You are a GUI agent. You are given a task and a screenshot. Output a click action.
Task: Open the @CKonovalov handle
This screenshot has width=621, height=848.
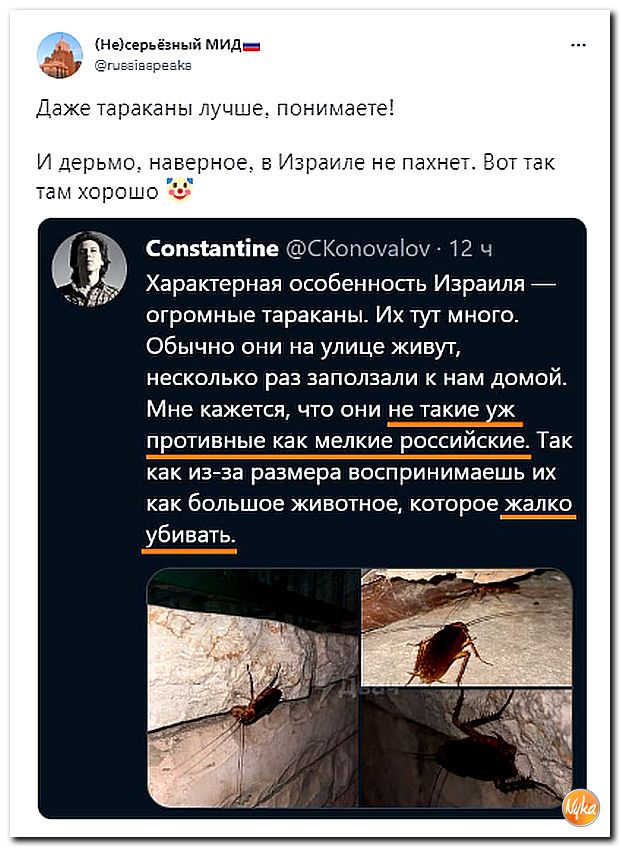tap(356, 248)
